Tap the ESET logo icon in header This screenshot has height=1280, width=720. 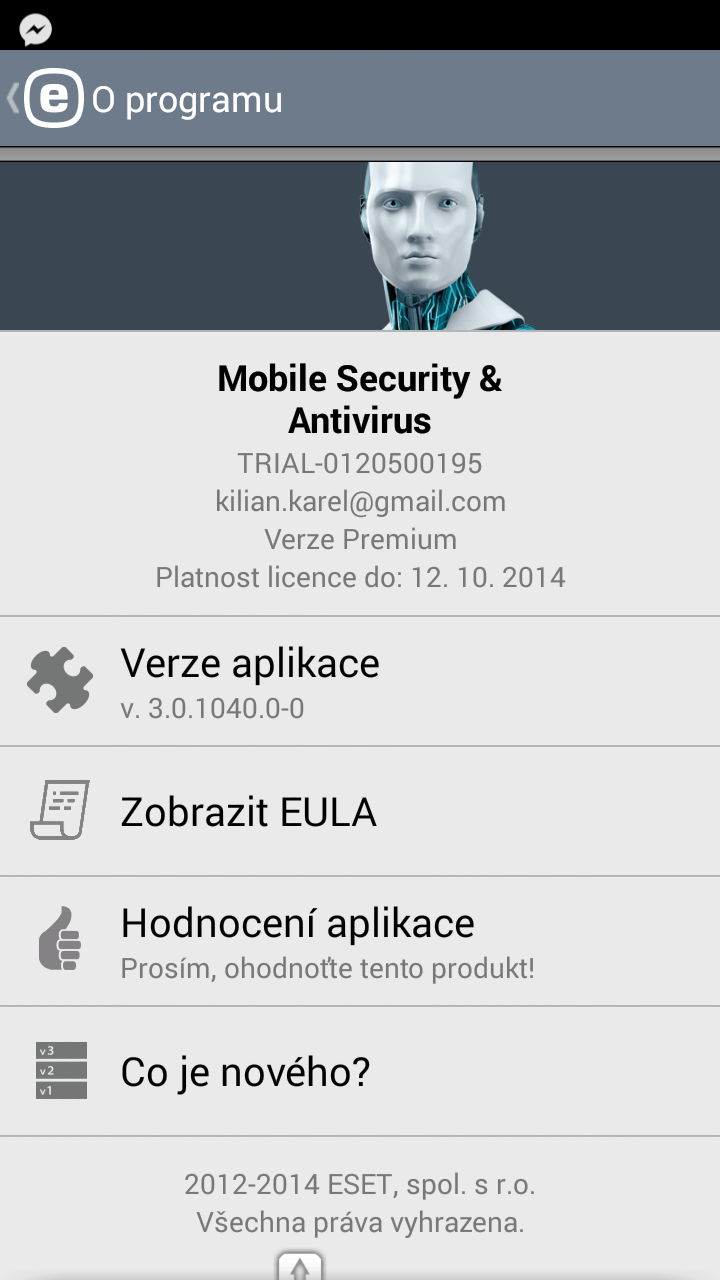pyautogui.click(x=54, y=99)
